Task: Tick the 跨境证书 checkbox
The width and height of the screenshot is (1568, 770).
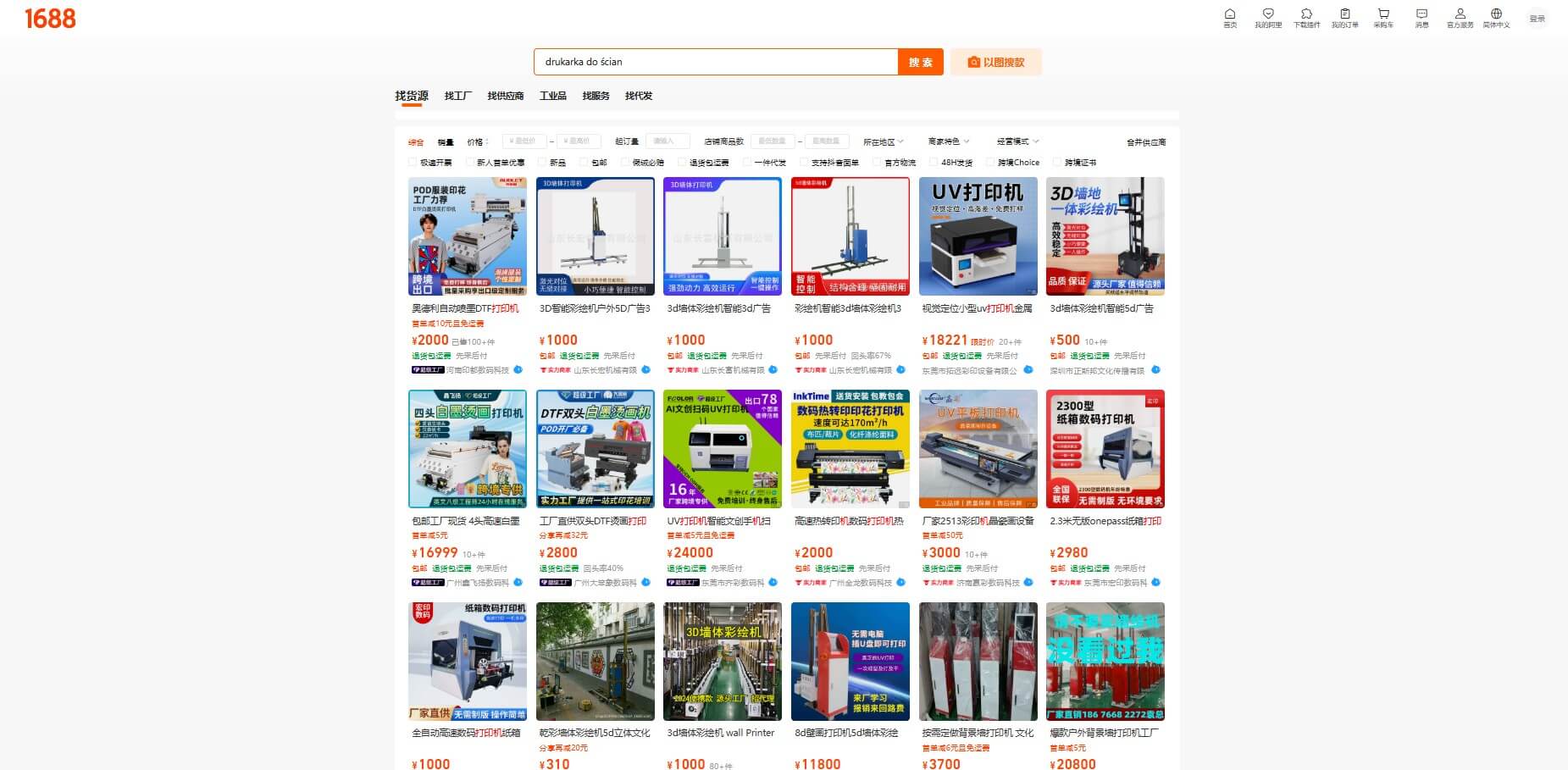Action: click(1058, 163)
